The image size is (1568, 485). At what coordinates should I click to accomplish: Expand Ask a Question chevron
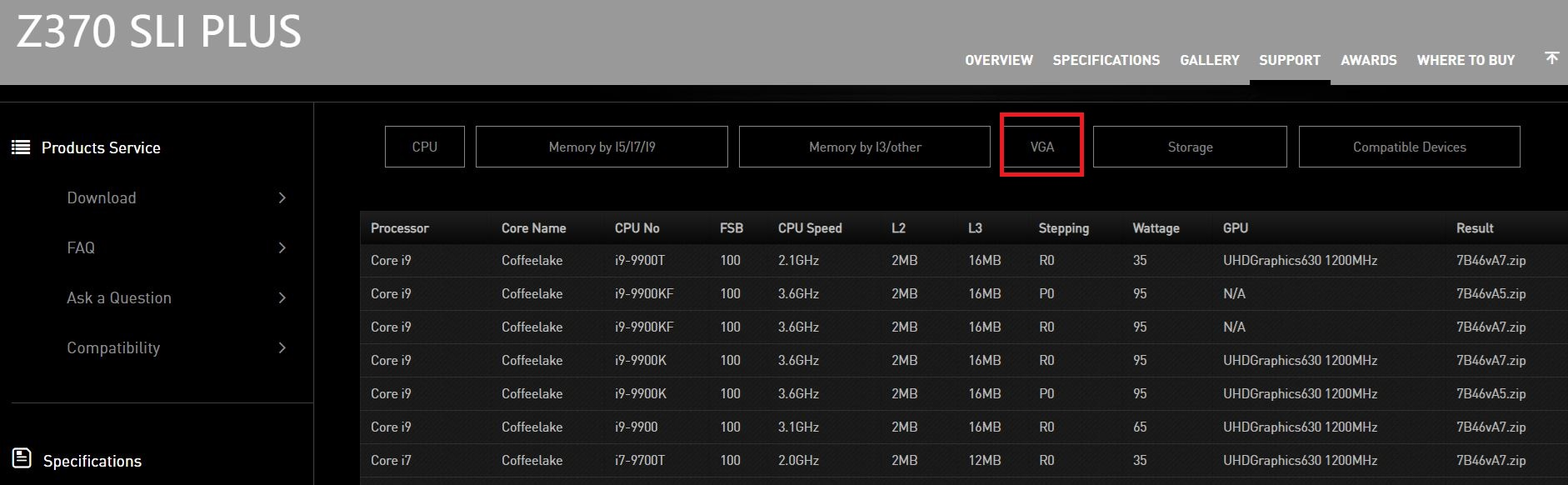[x=282, y=297]
